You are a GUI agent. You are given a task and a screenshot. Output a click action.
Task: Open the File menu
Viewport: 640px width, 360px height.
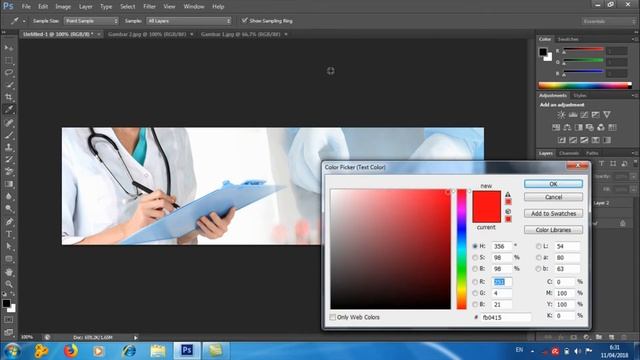click(26, 7)
